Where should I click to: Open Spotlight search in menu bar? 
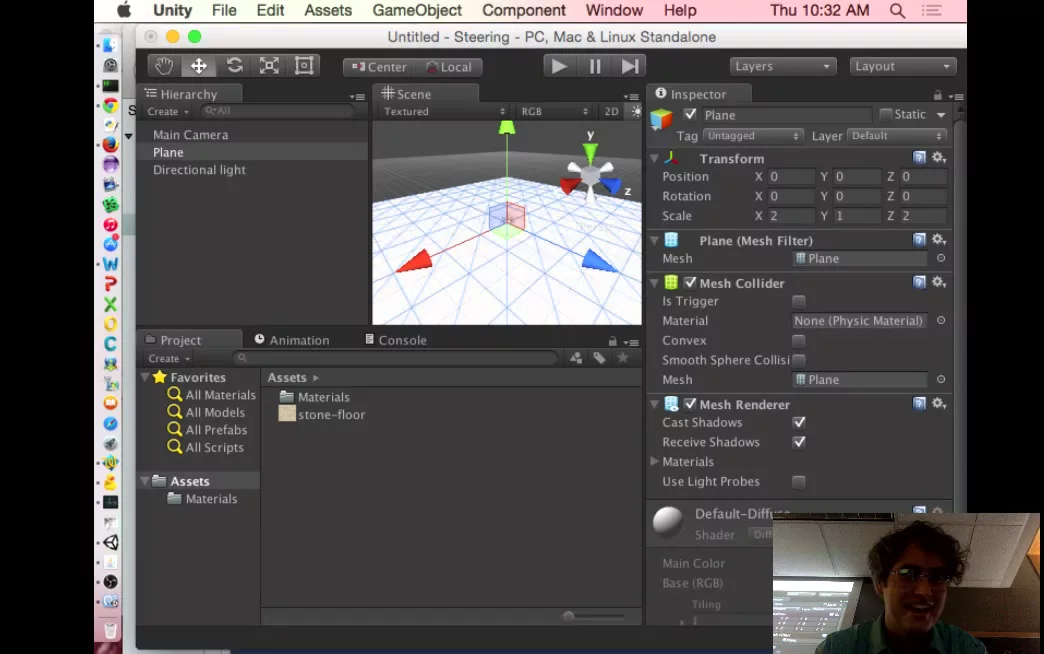[898, 11]
